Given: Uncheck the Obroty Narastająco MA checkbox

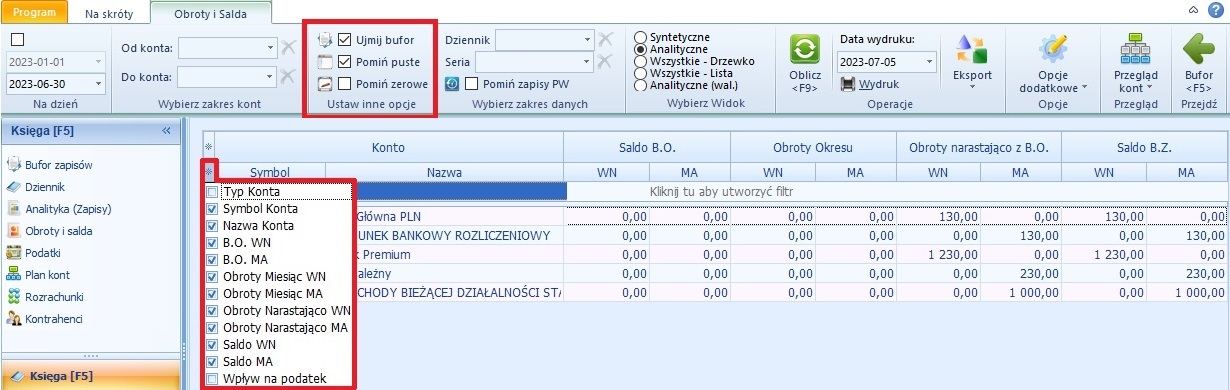Looking at the screenshot, I should [211, 328].
